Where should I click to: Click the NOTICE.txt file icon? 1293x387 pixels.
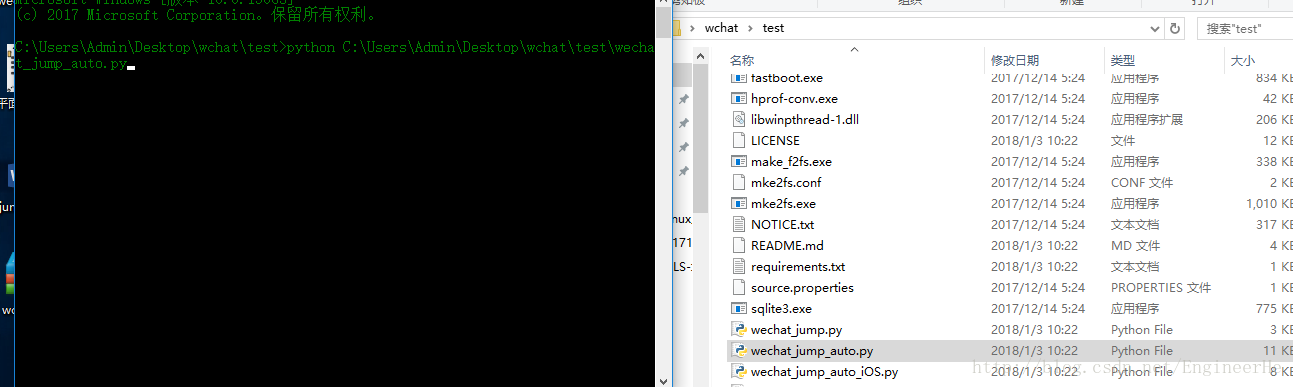(x=739, y=224)
